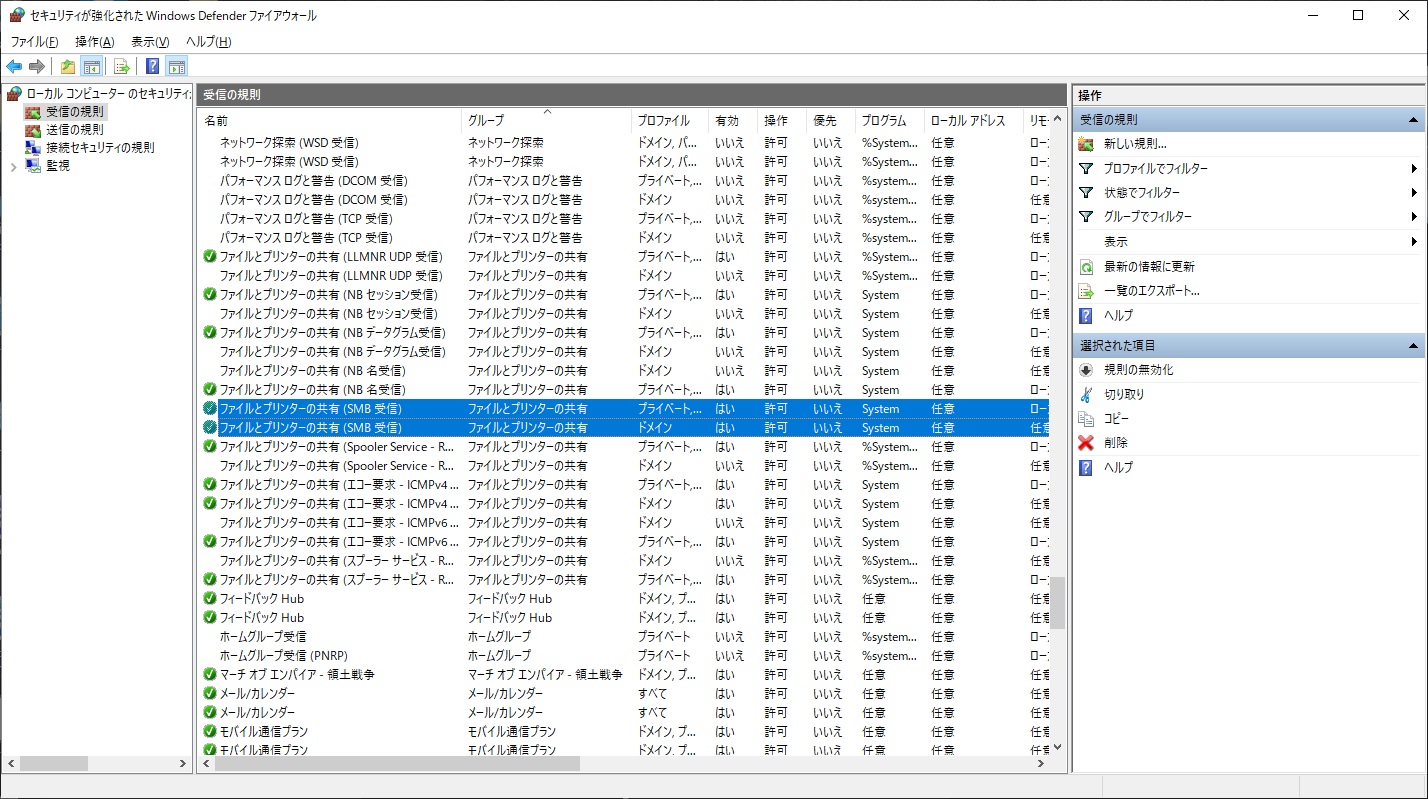Select the ホームグループ受信 (PNRP) rule row
The height and width of the screenshot is (799, 1428).
tap(625, 655)
